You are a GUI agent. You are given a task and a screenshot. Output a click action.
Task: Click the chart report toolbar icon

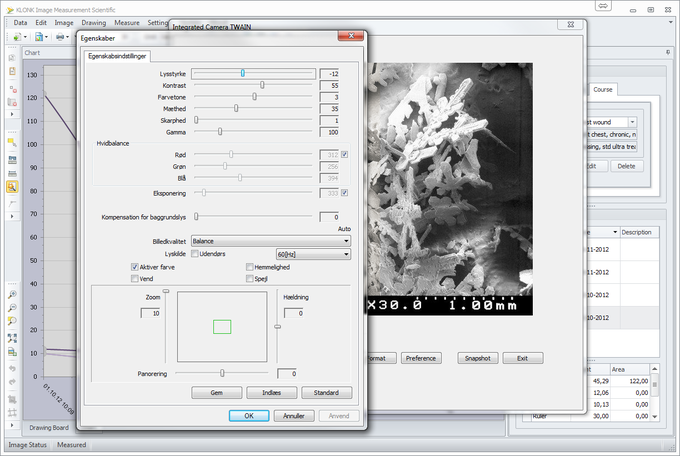(39, 37)
